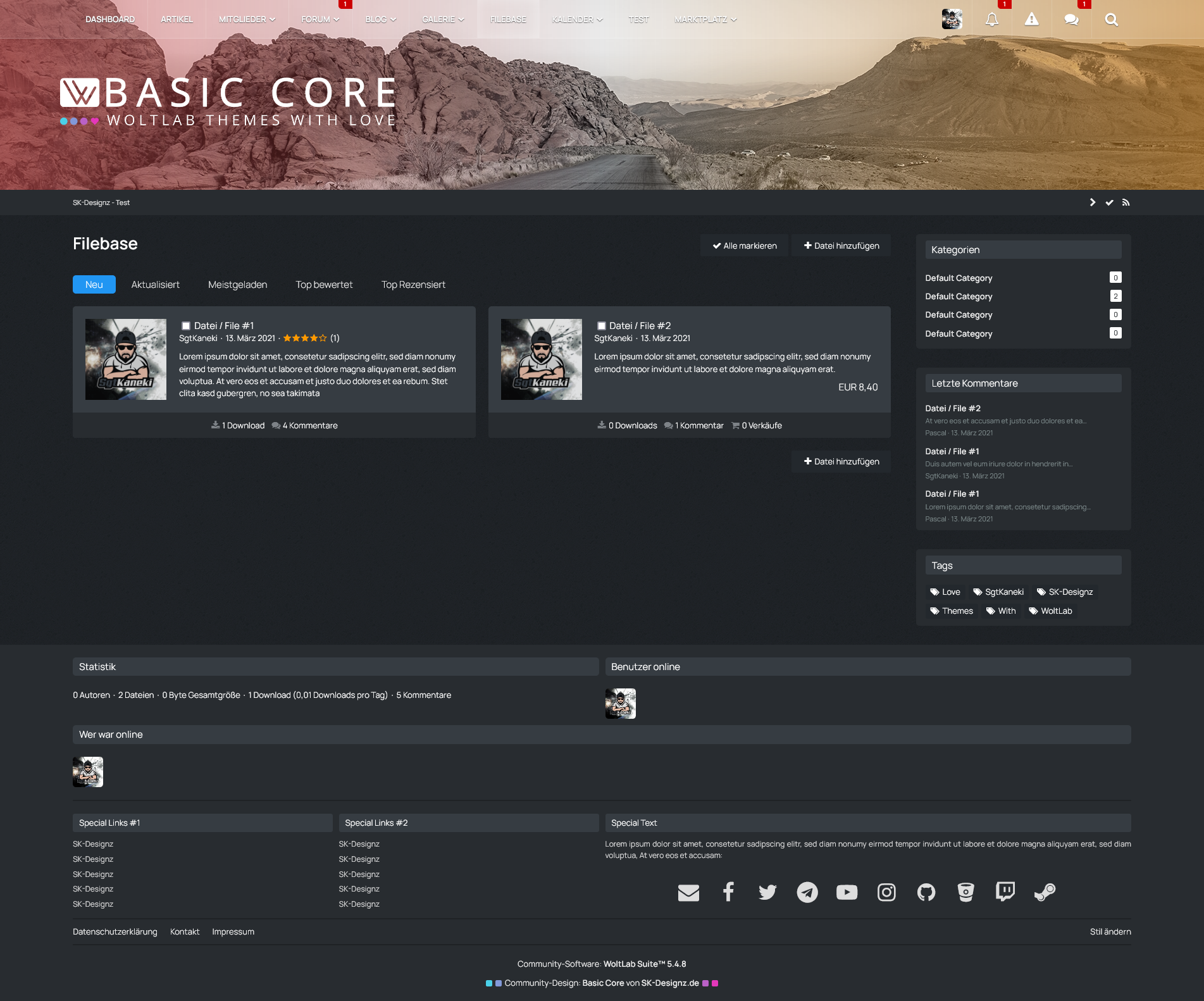Screen dimensions: 1204x1001
Task: Expand the Mitglieder navigation dropdown
Action: (x=247, y=20)
